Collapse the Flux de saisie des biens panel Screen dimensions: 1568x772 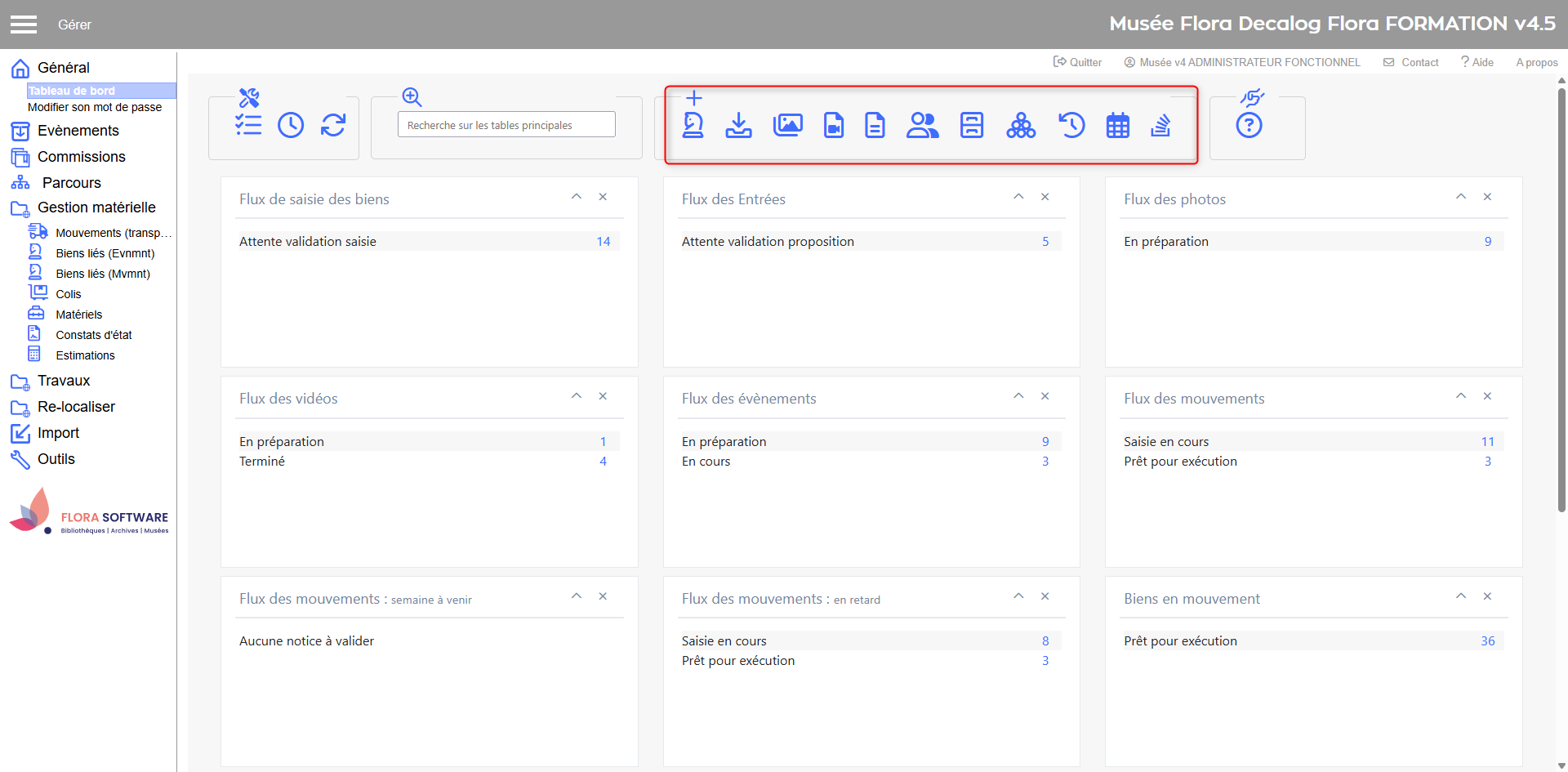coord(577,197)
